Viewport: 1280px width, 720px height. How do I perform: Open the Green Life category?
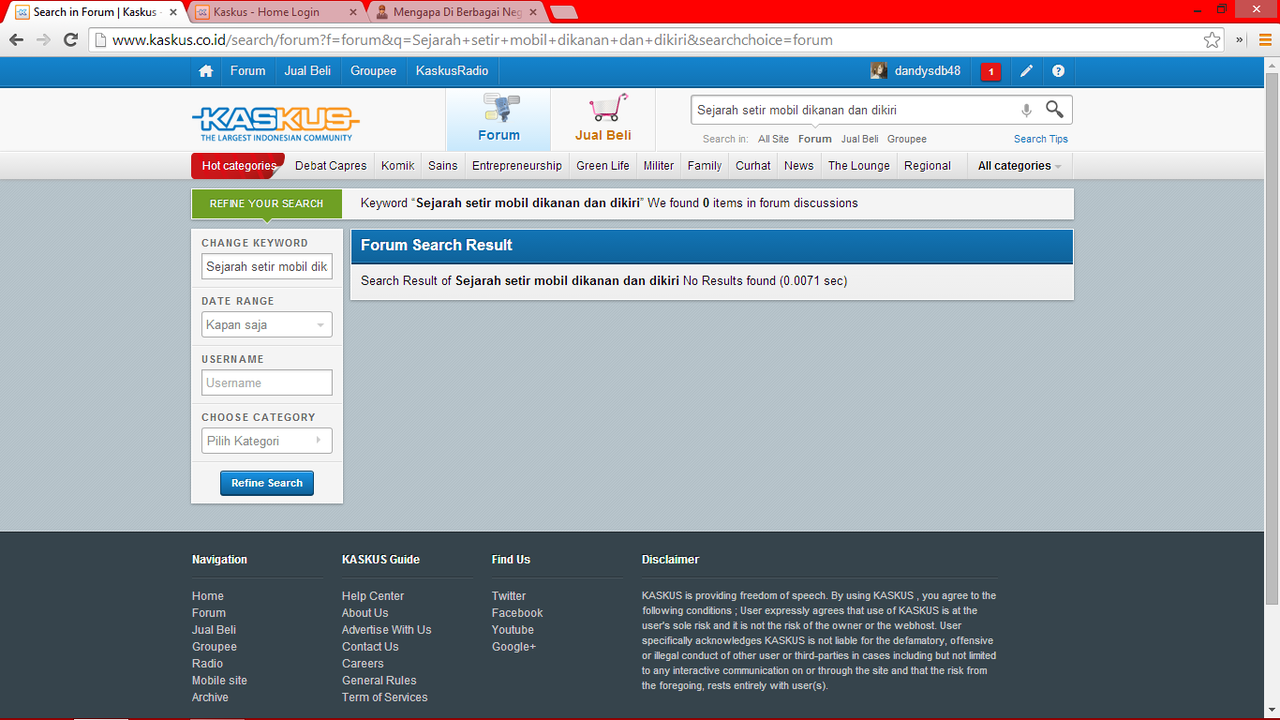(603, 166)
